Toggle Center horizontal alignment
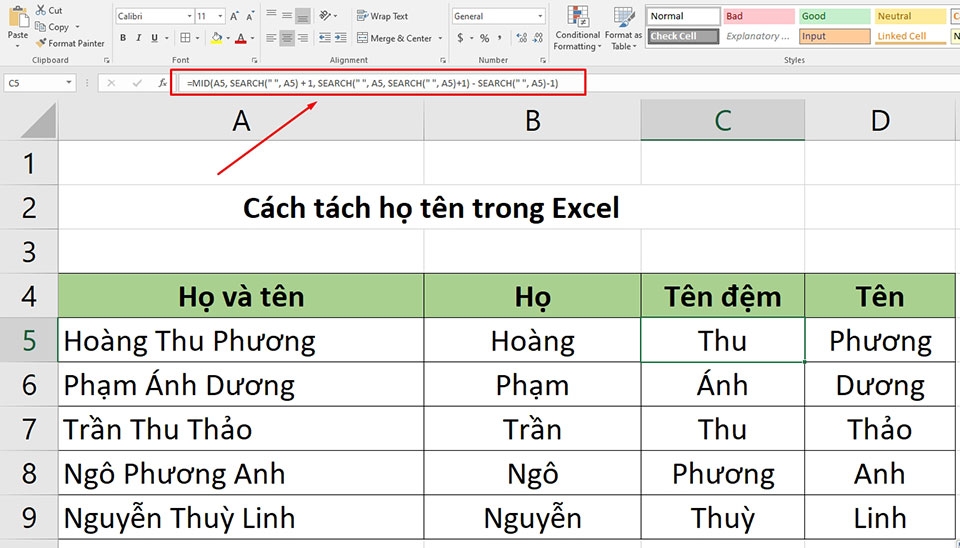This screenshot has width=960, height=548. (287, 38)
